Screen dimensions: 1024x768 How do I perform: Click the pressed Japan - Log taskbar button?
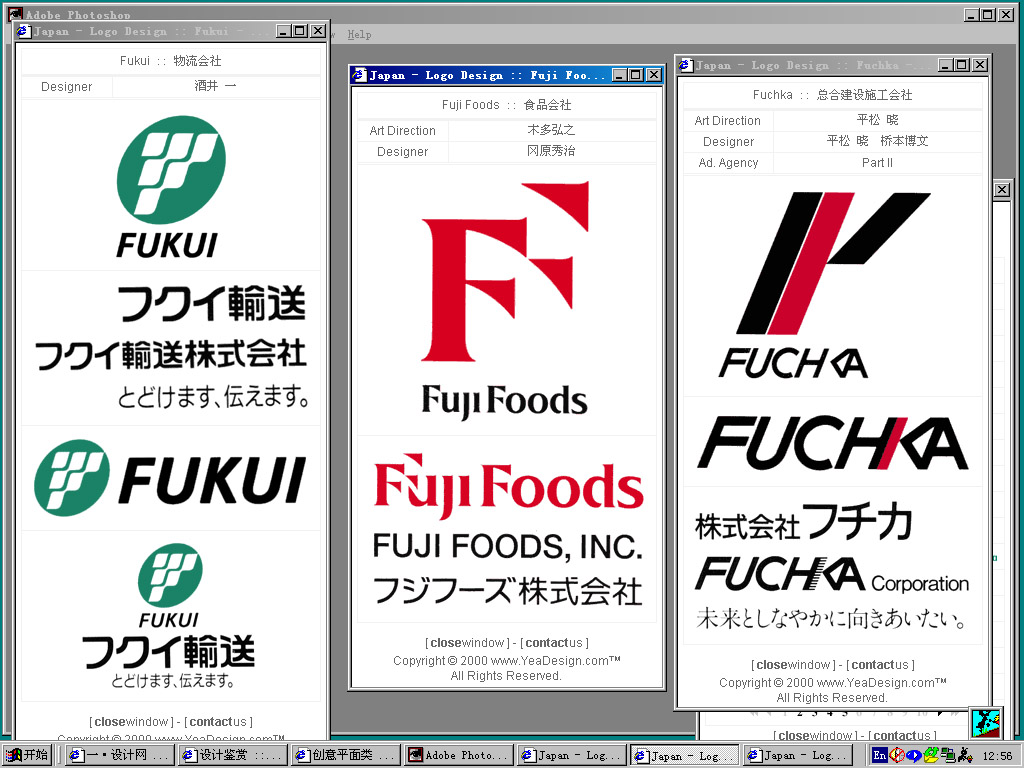tap(685, 756)
